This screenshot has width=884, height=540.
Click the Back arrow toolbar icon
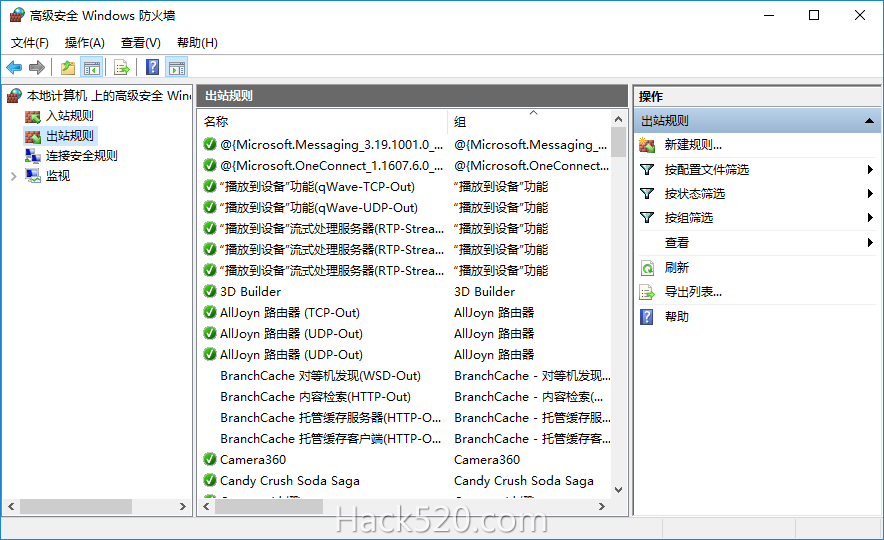click(14, 68)
